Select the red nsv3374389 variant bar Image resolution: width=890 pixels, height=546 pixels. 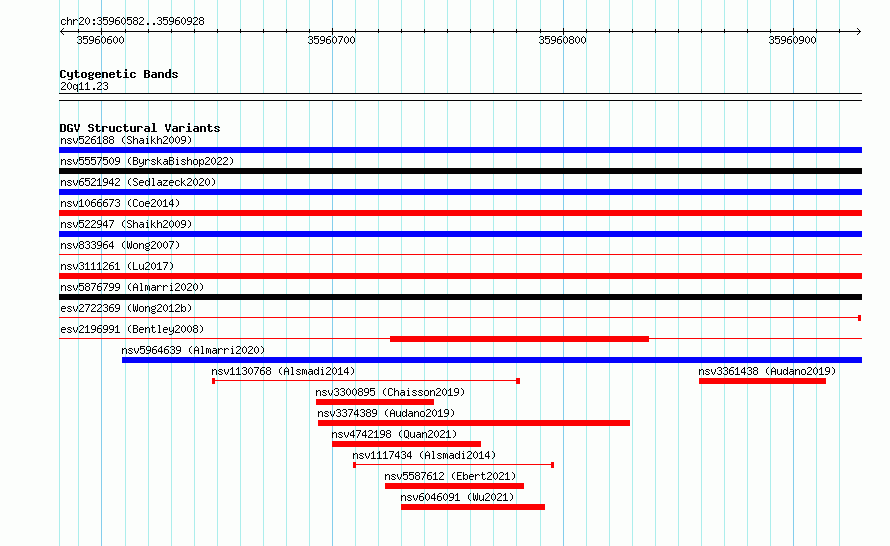[474, 423]
